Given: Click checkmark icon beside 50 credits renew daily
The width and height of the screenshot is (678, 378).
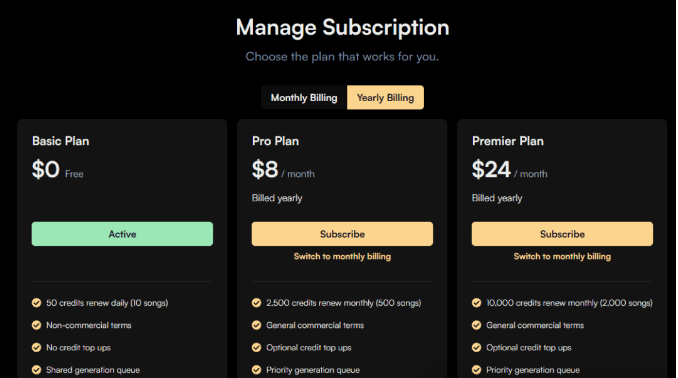Looking at the screenshot, I should 36,303.
